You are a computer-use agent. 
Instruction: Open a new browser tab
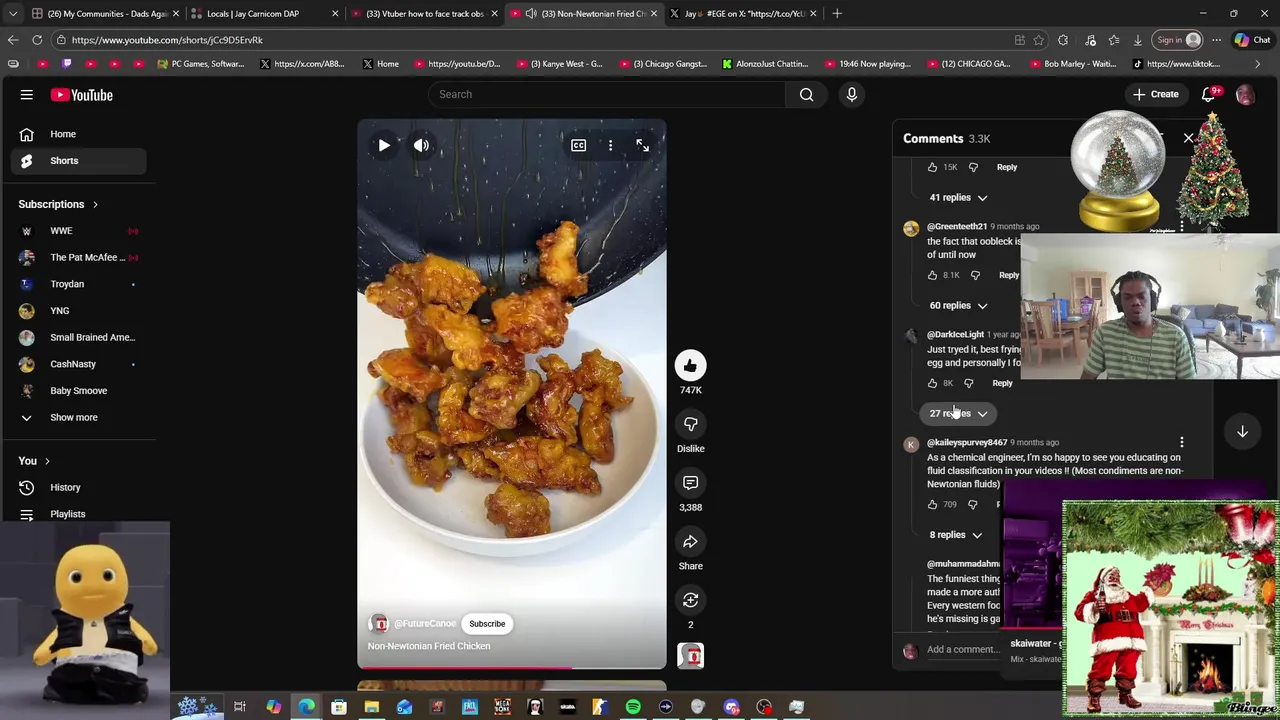(x=837, y=14)
